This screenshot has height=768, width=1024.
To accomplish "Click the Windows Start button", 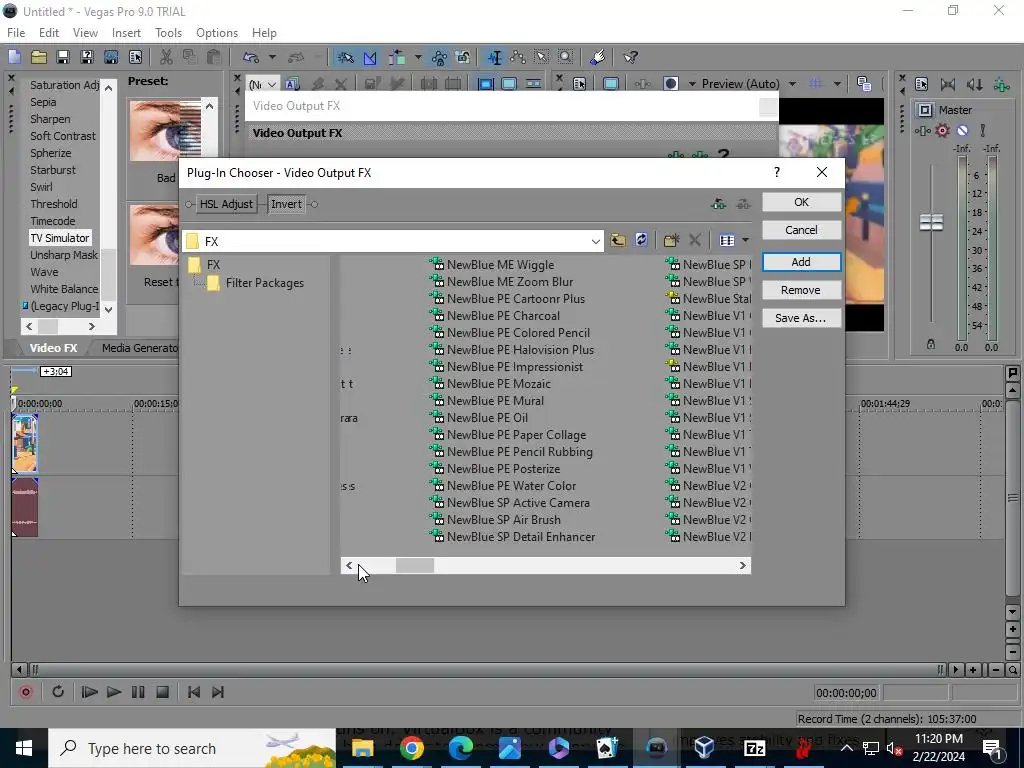I will (24, 748).
